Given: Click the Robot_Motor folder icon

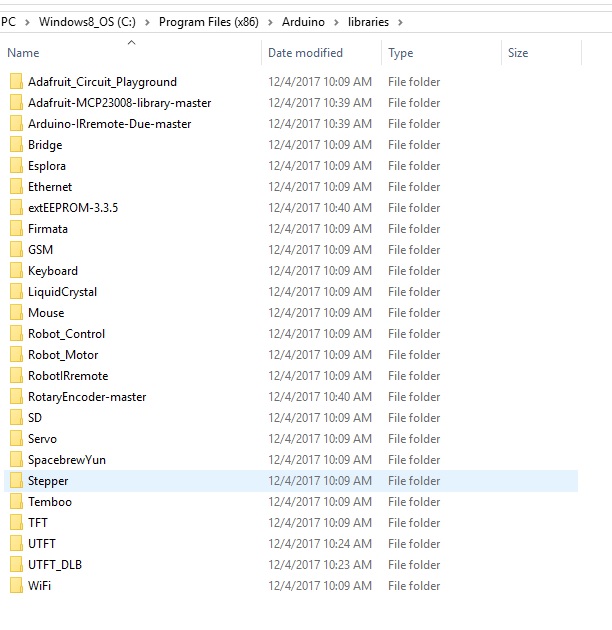Looking at the screenshot, I should [x=16, y=354].
